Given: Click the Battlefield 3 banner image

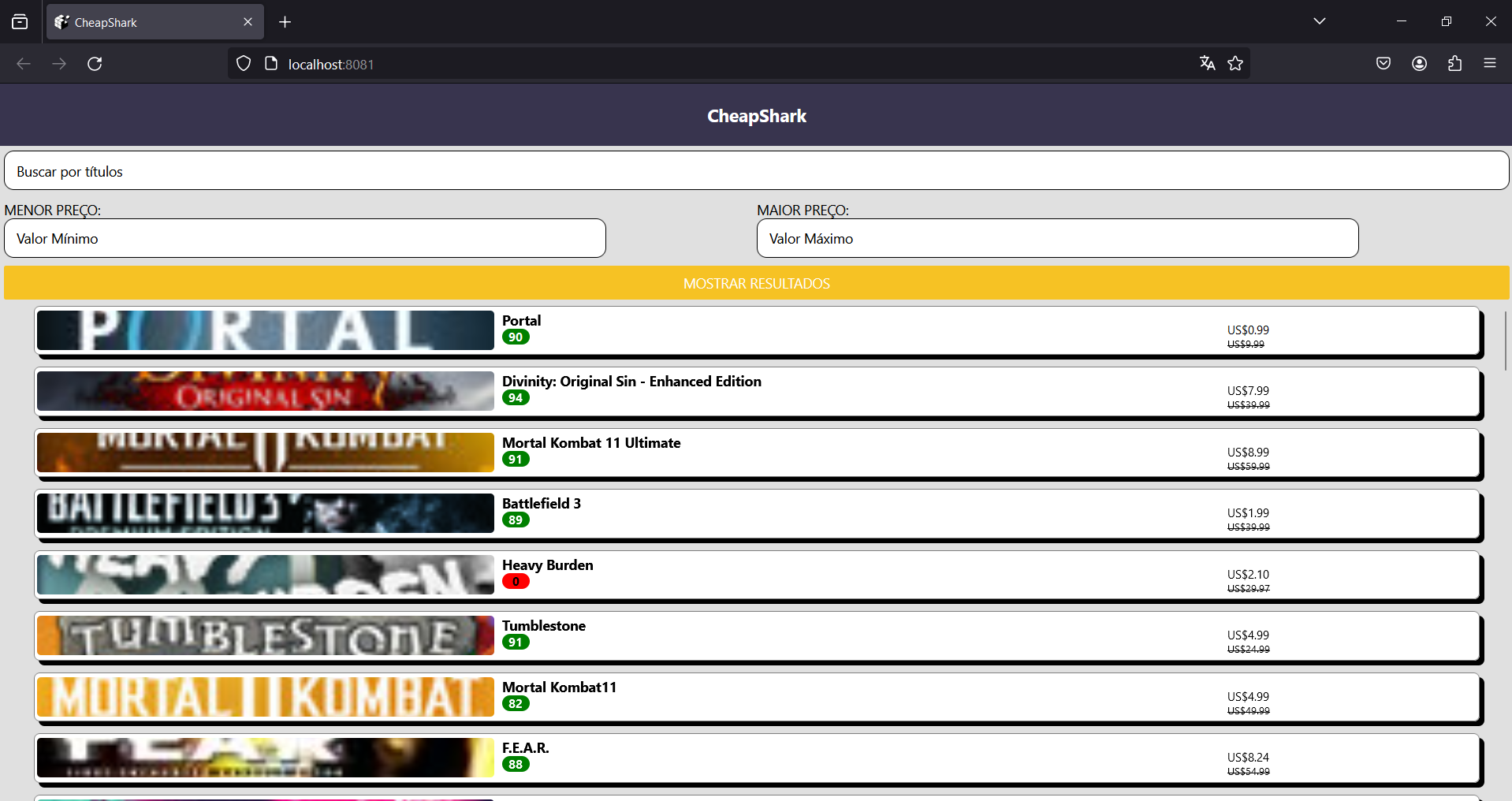Looking at the screenshot, I should pyautogui.click(x=266, y=513).
